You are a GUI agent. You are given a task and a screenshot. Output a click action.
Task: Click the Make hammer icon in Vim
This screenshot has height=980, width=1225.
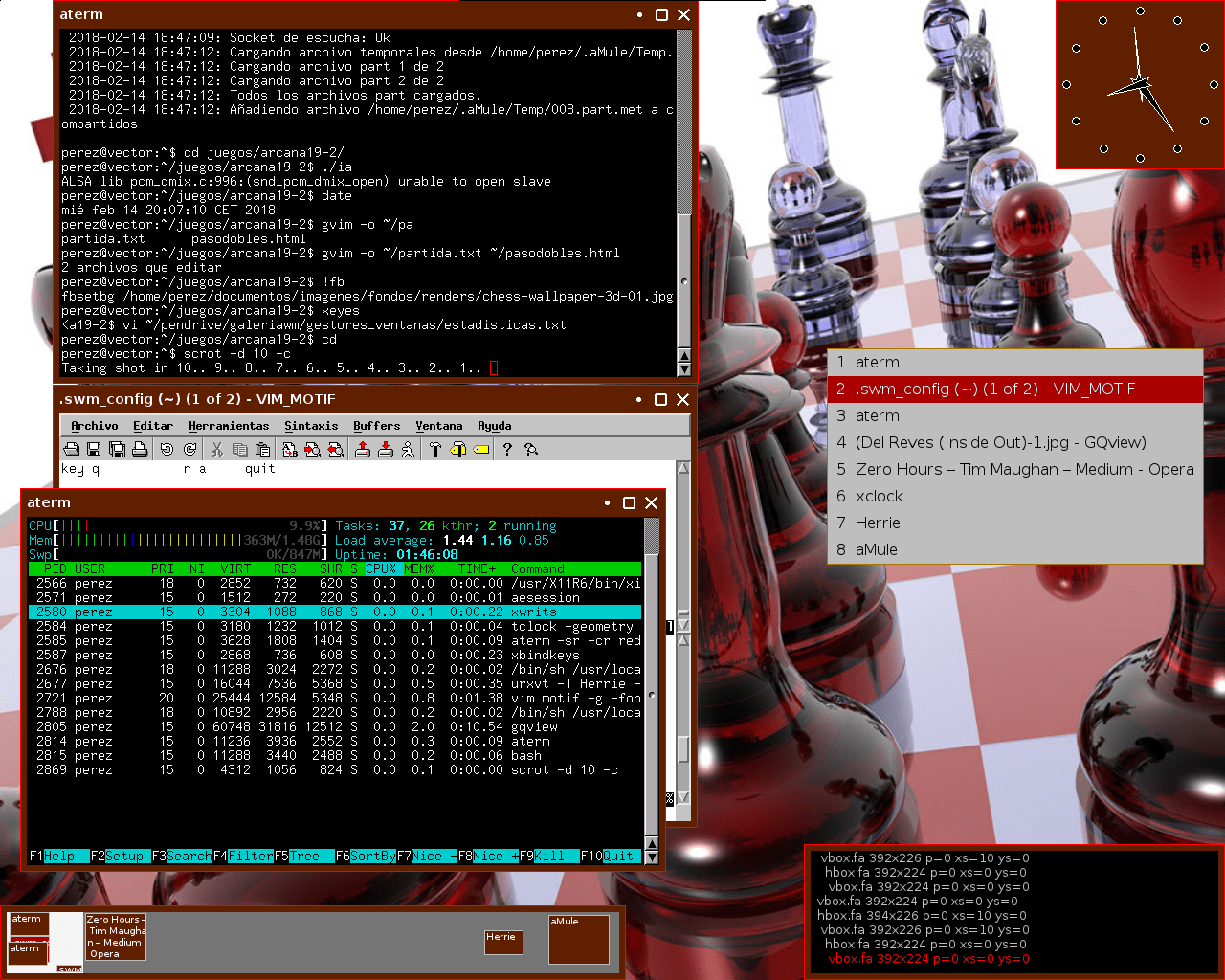[434, 449]
